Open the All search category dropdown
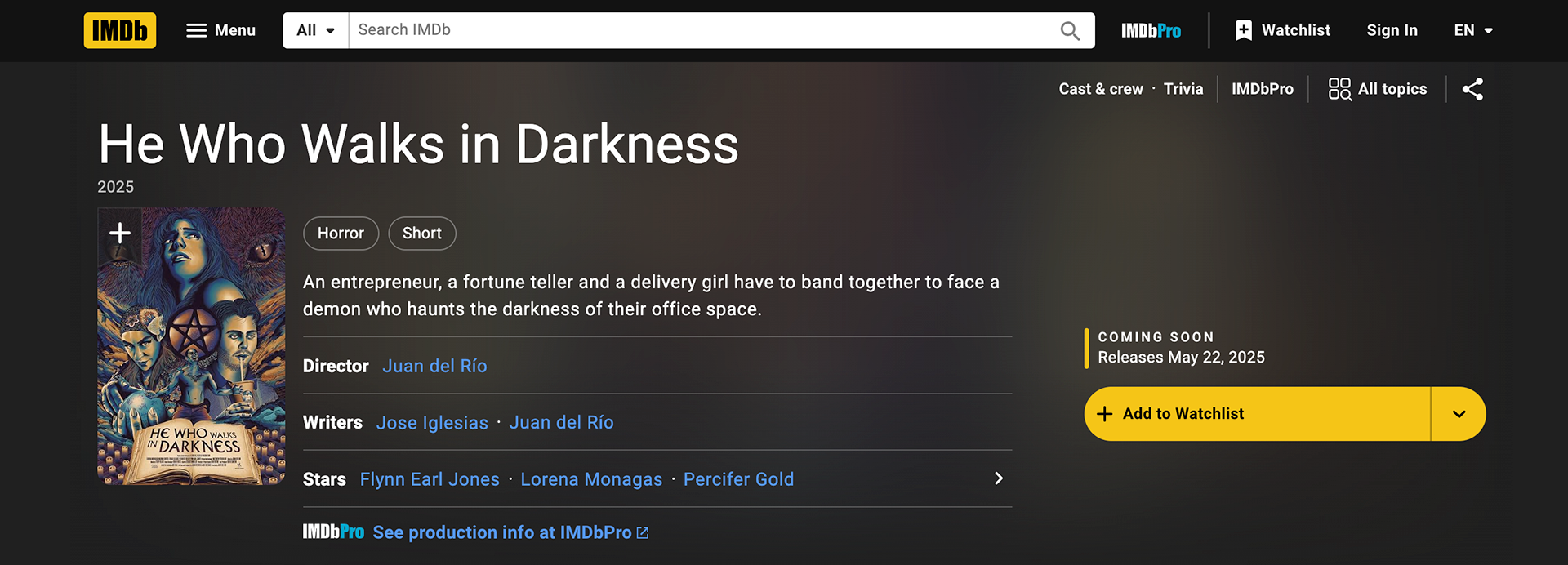 coord(315,30)
